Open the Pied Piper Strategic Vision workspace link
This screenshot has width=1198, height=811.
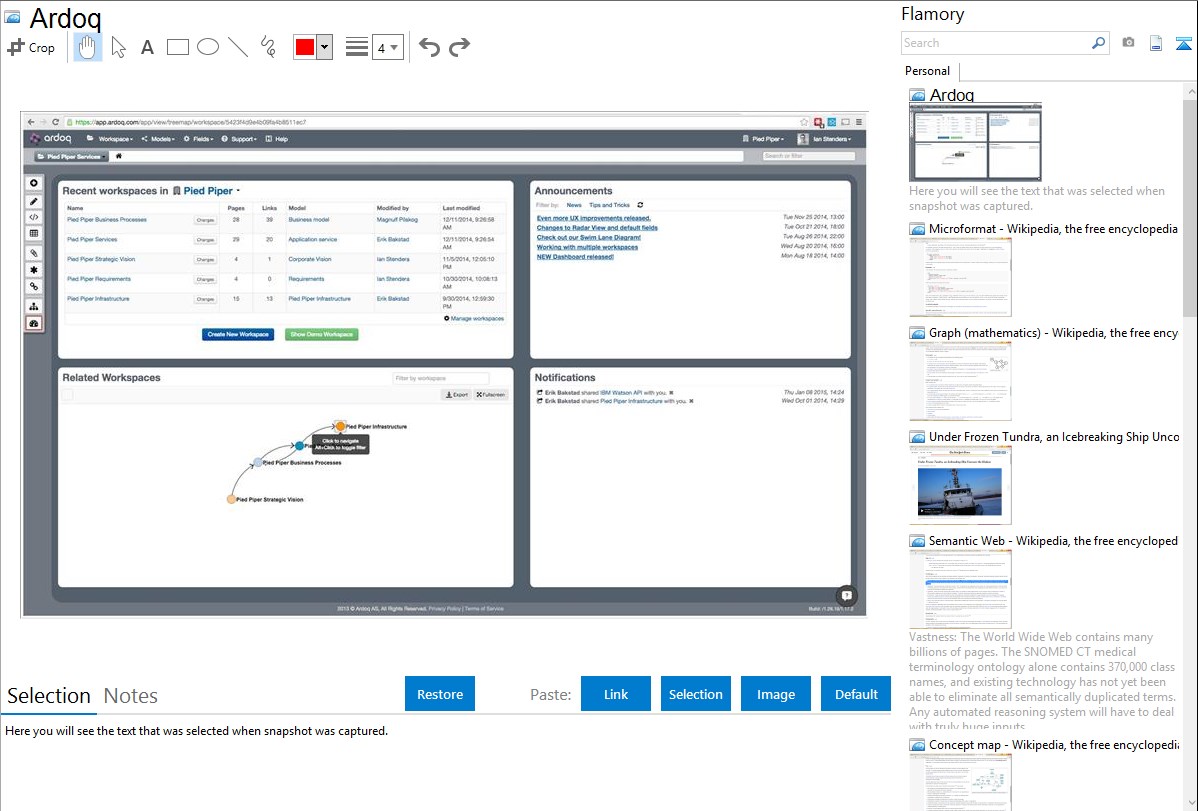coord(101,259)
